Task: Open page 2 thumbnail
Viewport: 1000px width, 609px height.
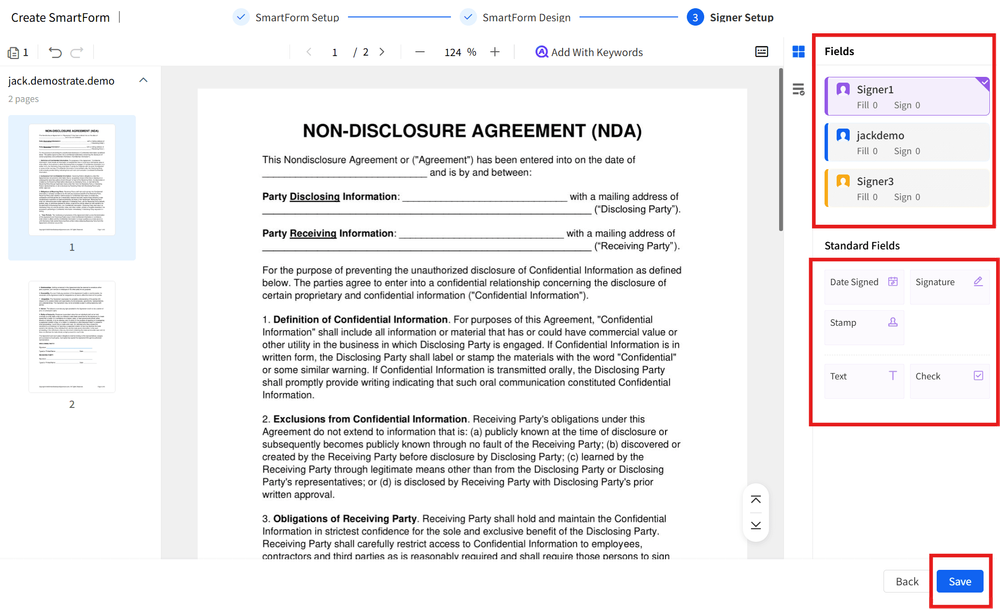Action: [72, 336]
